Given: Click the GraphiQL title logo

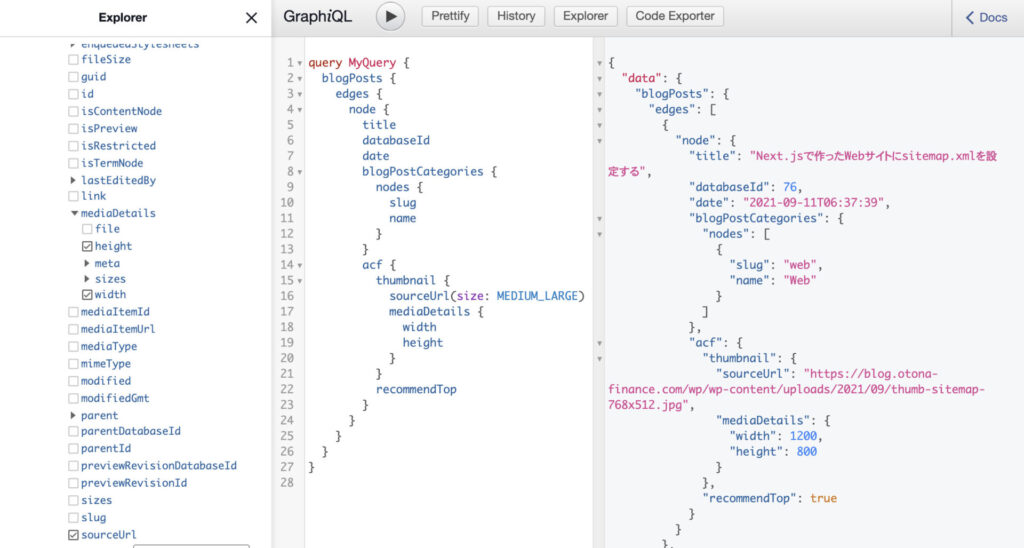Looking at the screenshot, I should [317, 17].
